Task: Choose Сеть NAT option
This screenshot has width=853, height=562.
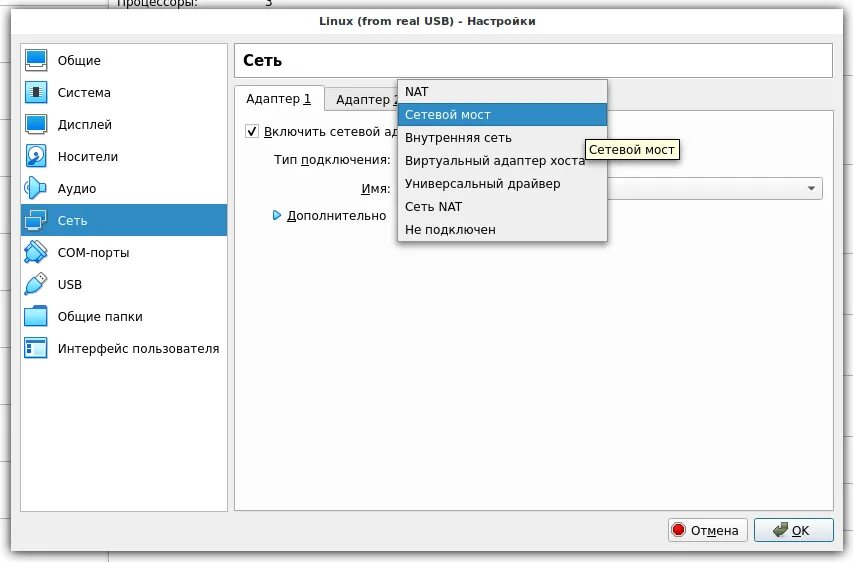Action: (x=502, y=207)
